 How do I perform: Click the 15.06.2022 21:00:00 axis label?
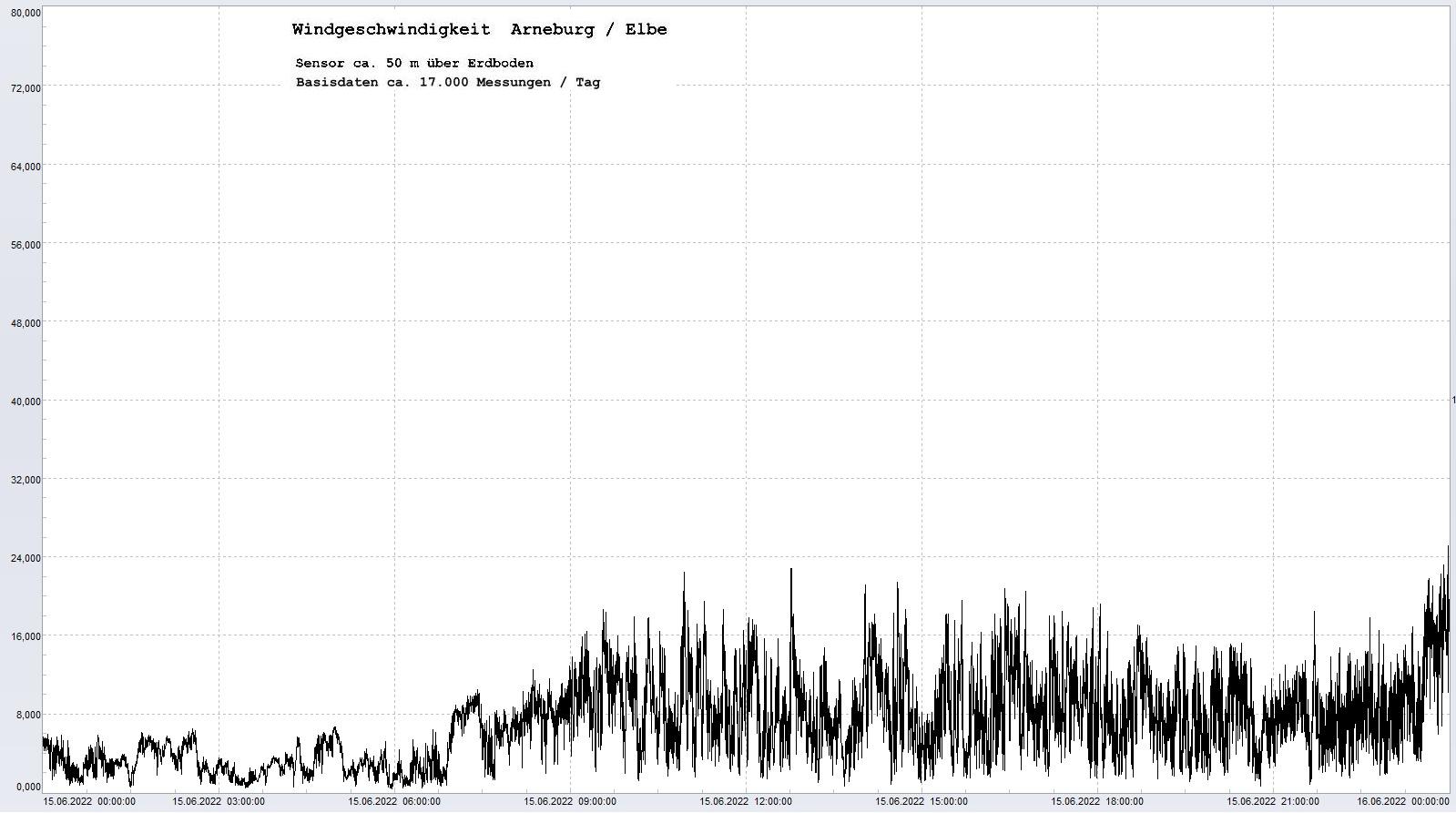click(1273, 801)
